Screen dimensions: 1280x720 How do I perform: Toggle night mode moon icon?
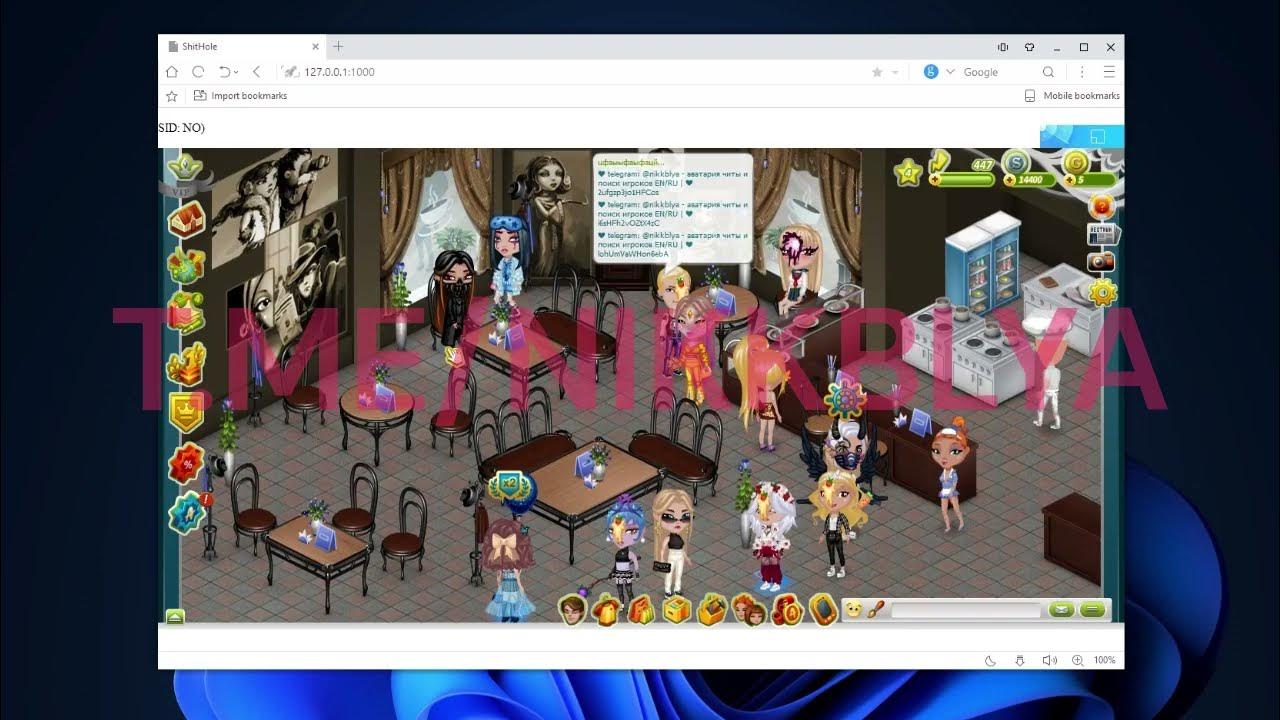pyautogui.click(x=990, y=660)
